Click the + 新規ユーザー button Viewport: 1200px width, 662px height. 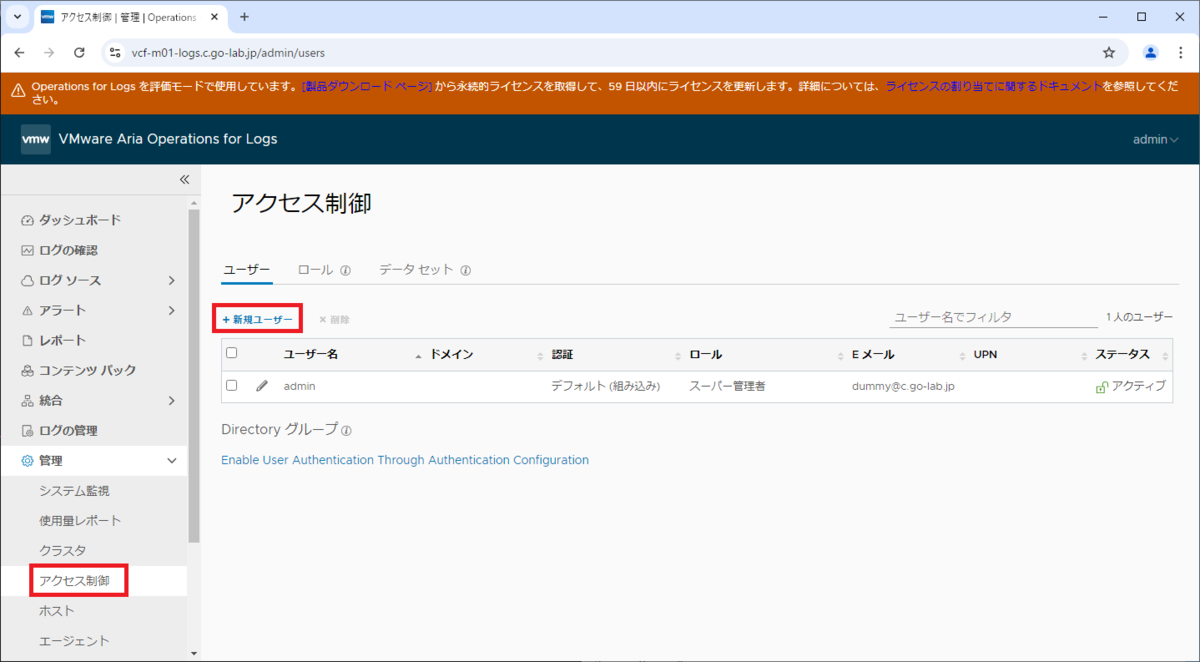257,319
